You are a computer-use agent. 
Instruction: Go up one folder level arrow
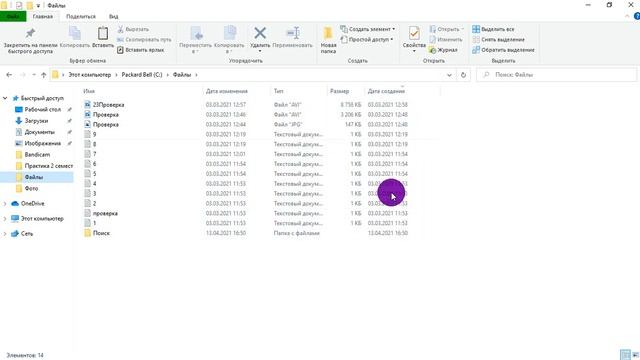(x=44, y=75)
